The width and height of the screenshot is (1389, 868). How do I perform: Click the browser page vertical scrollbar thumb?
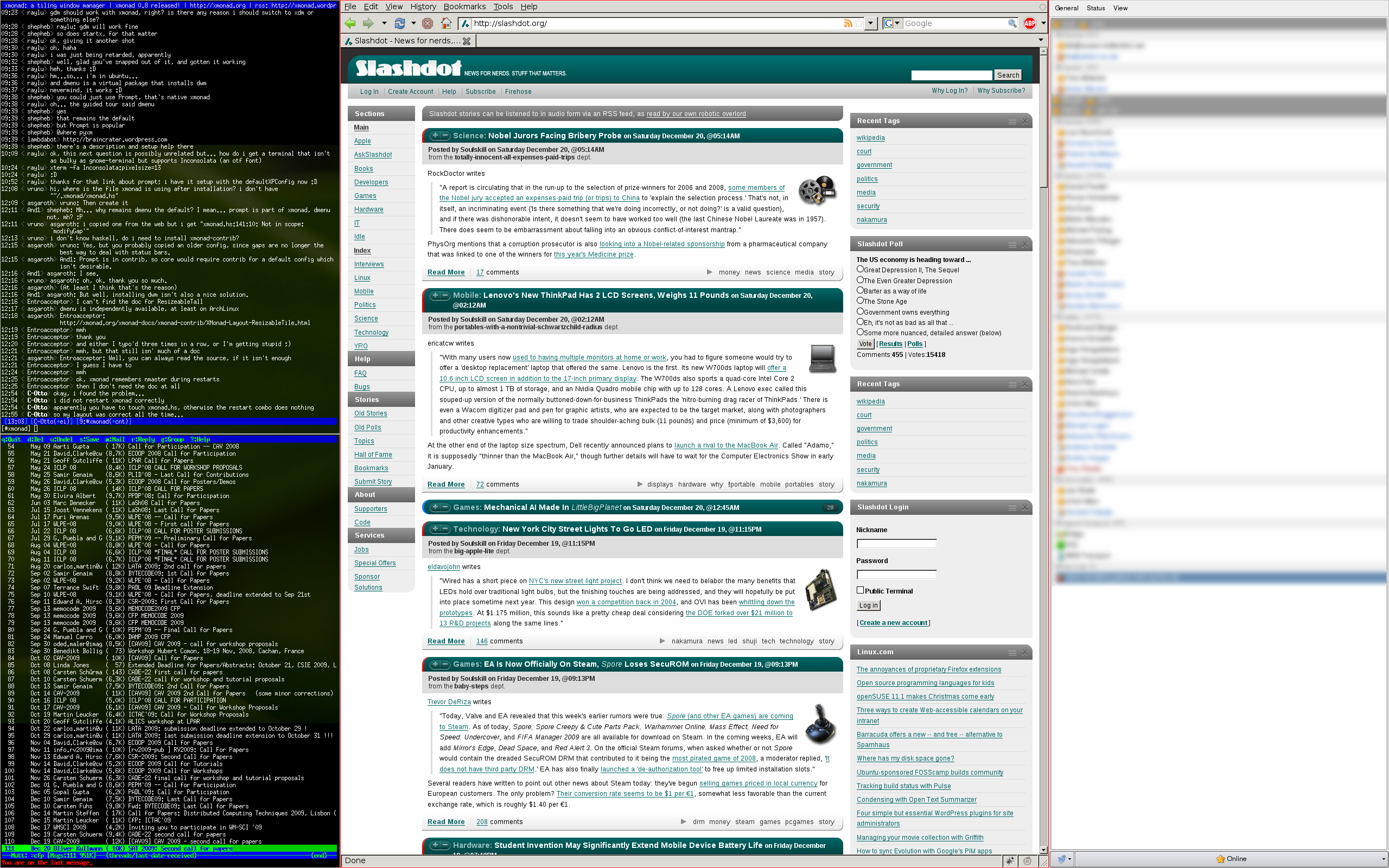pyautogui.click(x=1043, y=120)
